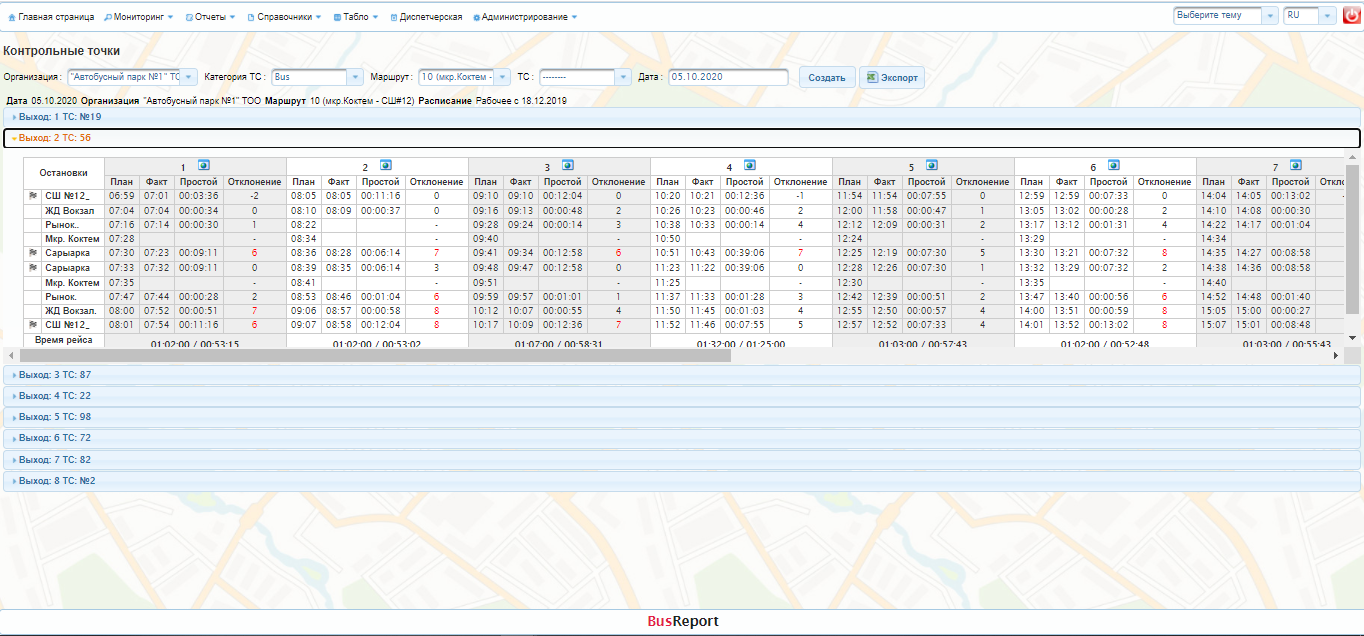Viewport: 1364px width, 636px height.
Task: Click the cell showing 00:01:28
Action: click(x=745, y=297)
